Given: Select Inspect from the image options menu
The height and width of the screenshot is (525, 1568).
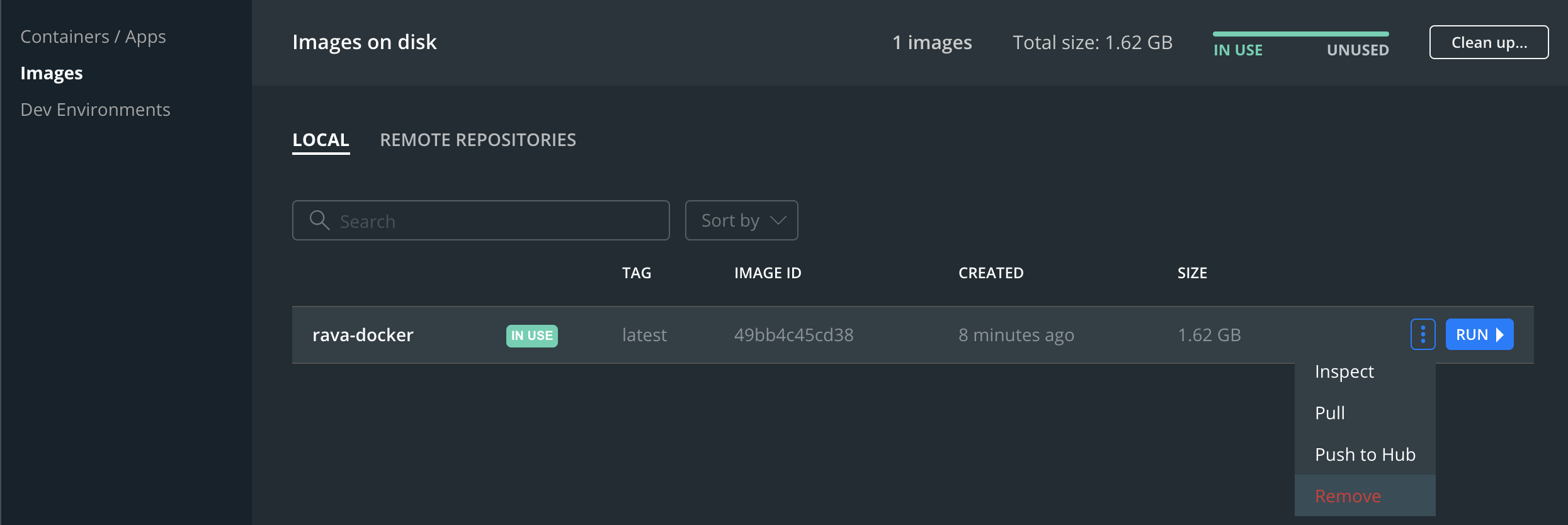Looking at the screenshot, I should point(1344,371).
